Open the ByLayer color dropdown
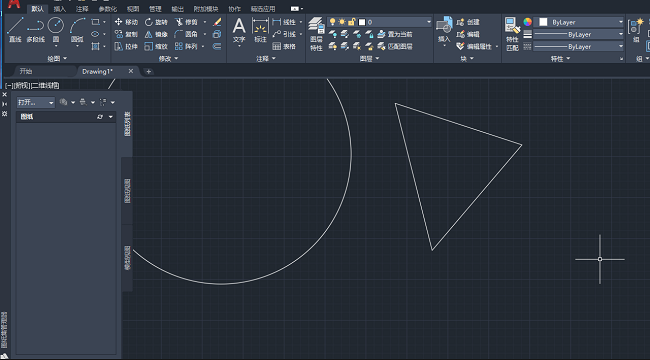Screen dimensions: 650x360 point(621,22)
